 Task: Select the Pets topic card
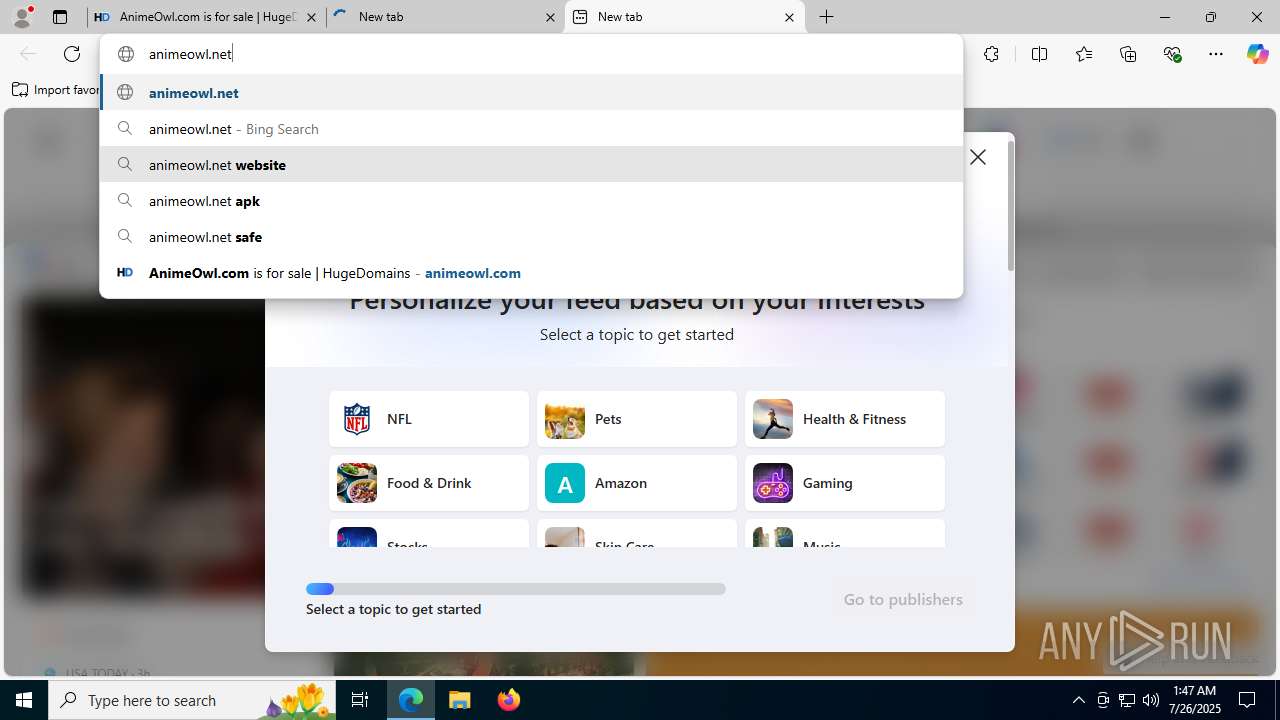tap(637, 419)
